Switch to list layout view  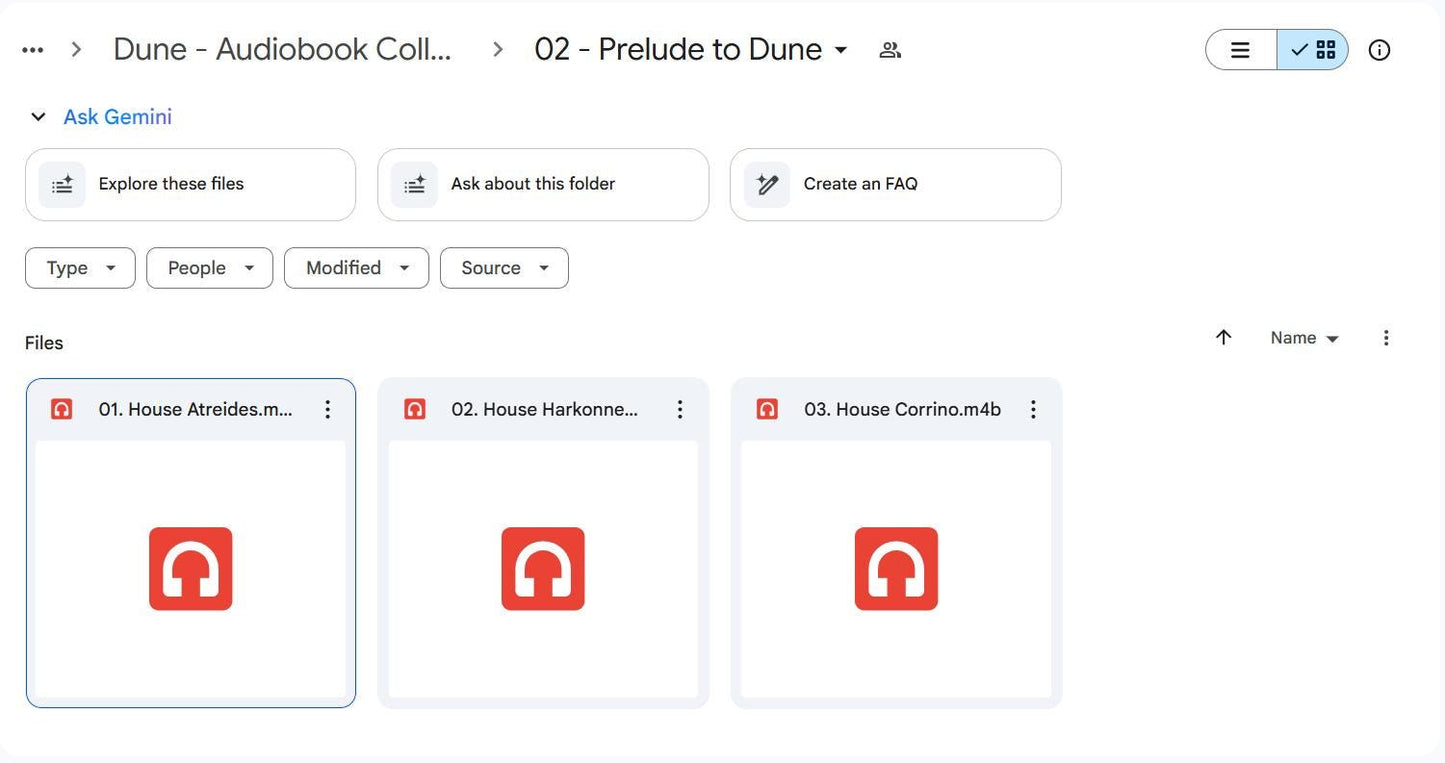[x=1241, y=50]
